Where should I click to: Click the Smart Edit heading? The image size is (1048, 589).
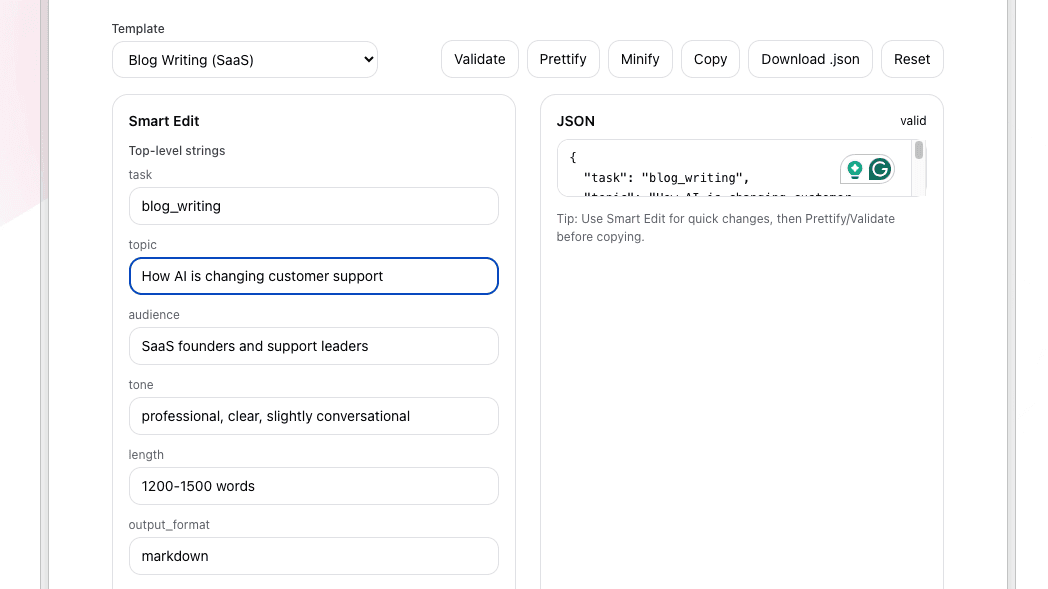[x=164, y=121]
